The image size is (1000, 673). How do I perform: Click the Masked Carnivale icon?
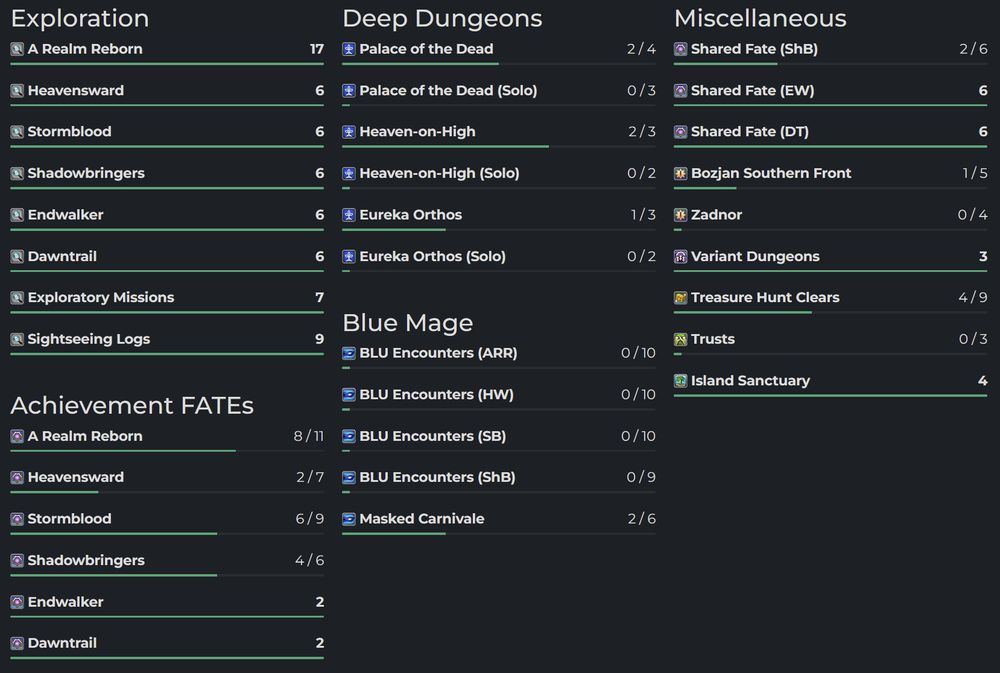pyautogui.click(x=349, y=519)
